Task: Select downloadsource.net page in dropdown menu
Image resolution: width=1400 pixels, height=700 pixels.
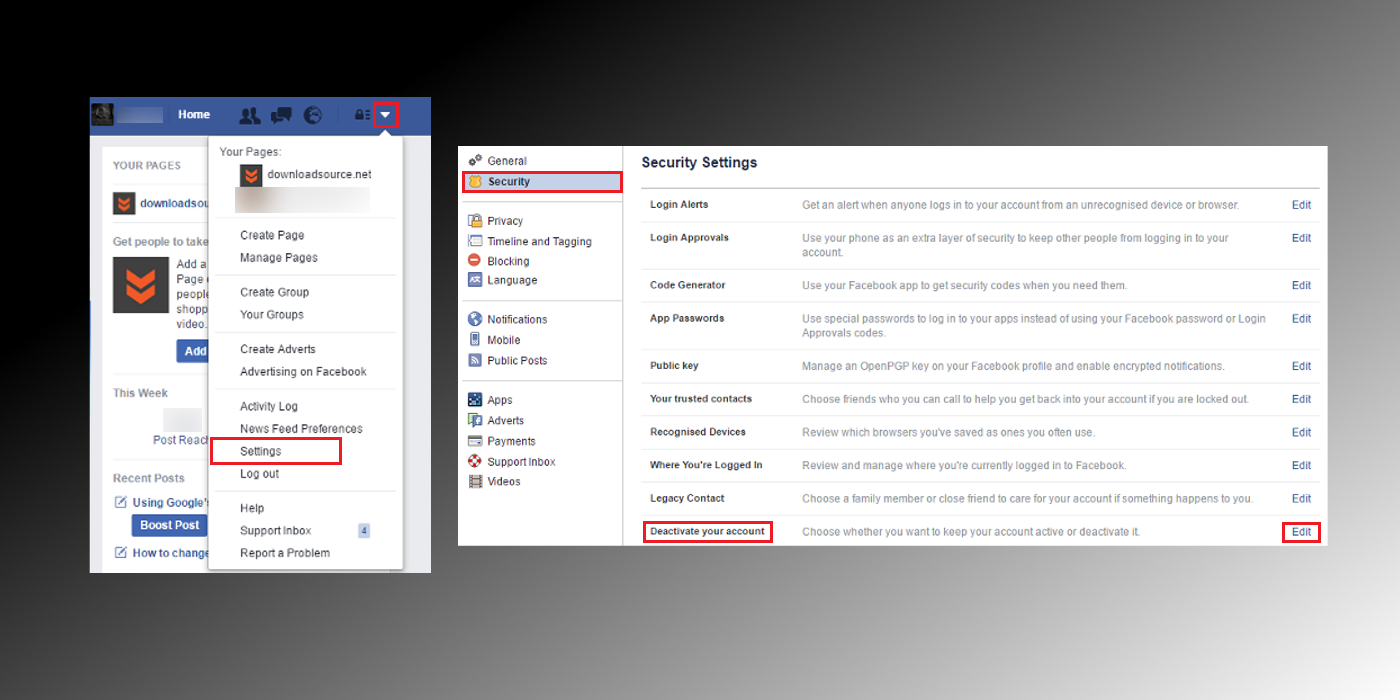Action: [x=306, y=175]
